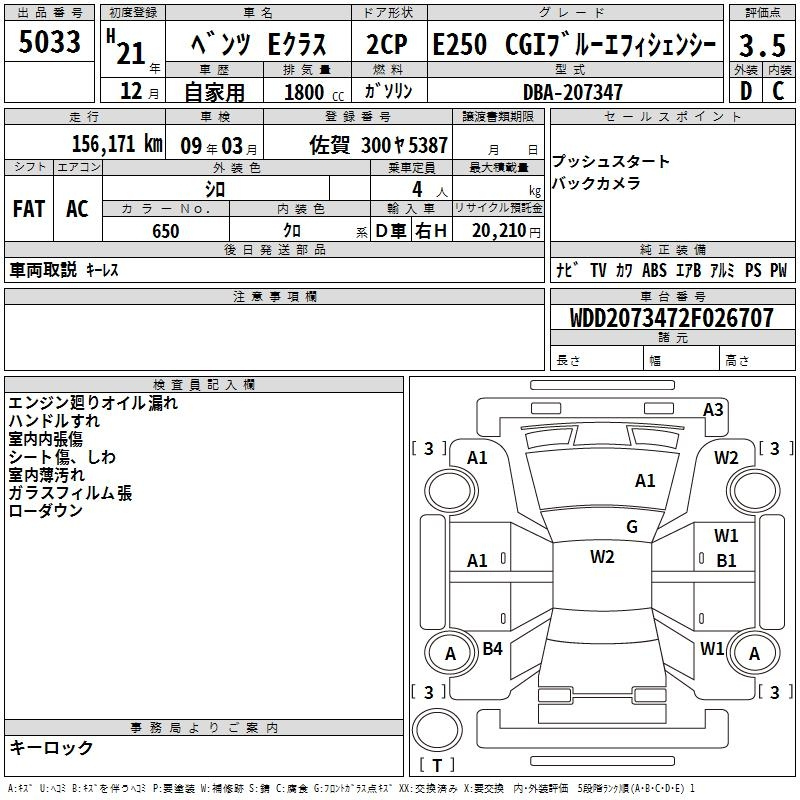Select the 3.5 evaluation score
Viewport: 800px width, 800px height.
(x=762, y=45)
